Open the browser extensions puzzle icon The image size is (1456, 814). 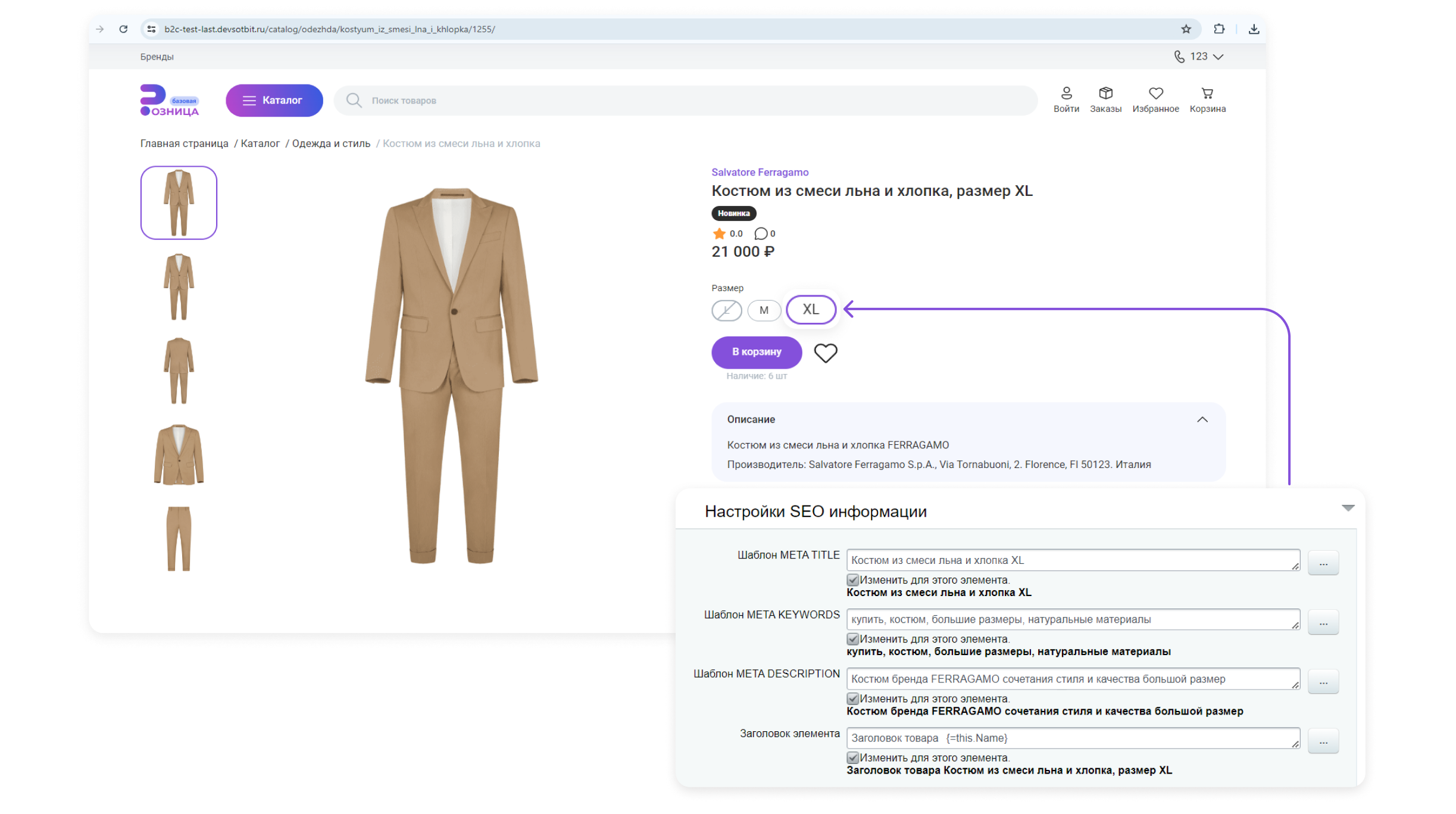[x=1218, y=29]
